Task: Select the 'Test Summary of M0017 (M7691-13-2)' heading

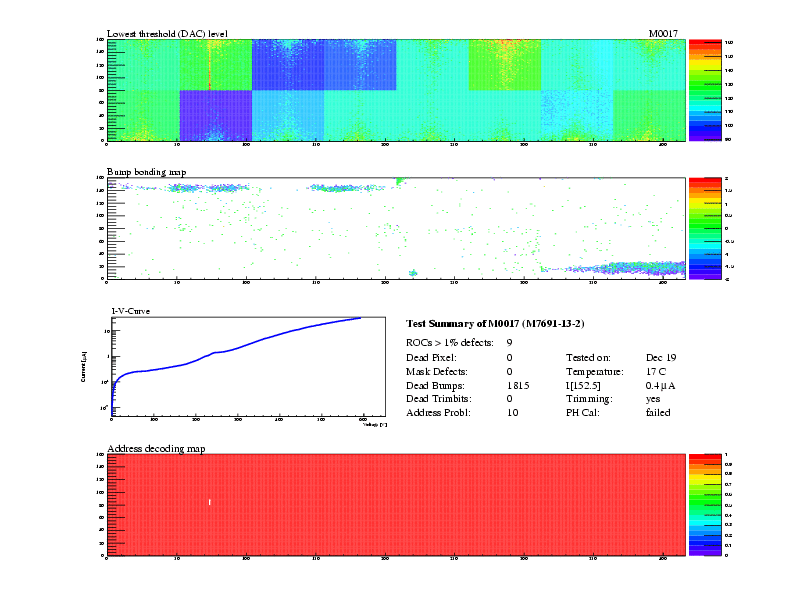Action: click(x=495, y=324)
